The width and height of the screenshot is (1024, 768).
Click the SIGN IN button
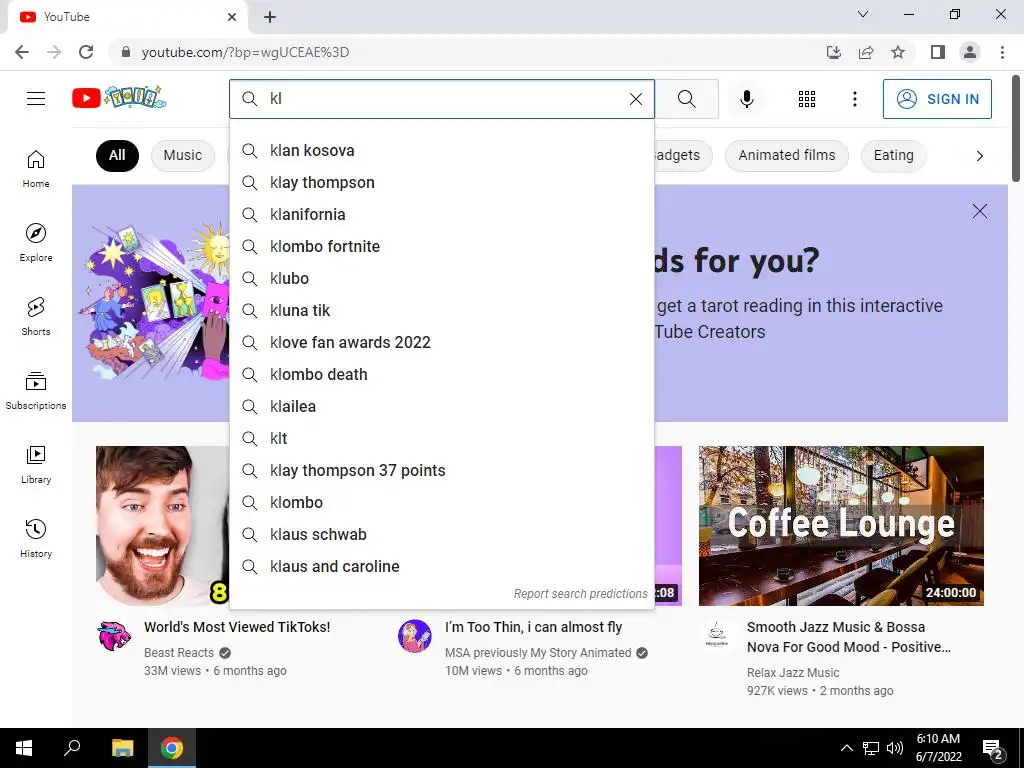coord(937,99)
